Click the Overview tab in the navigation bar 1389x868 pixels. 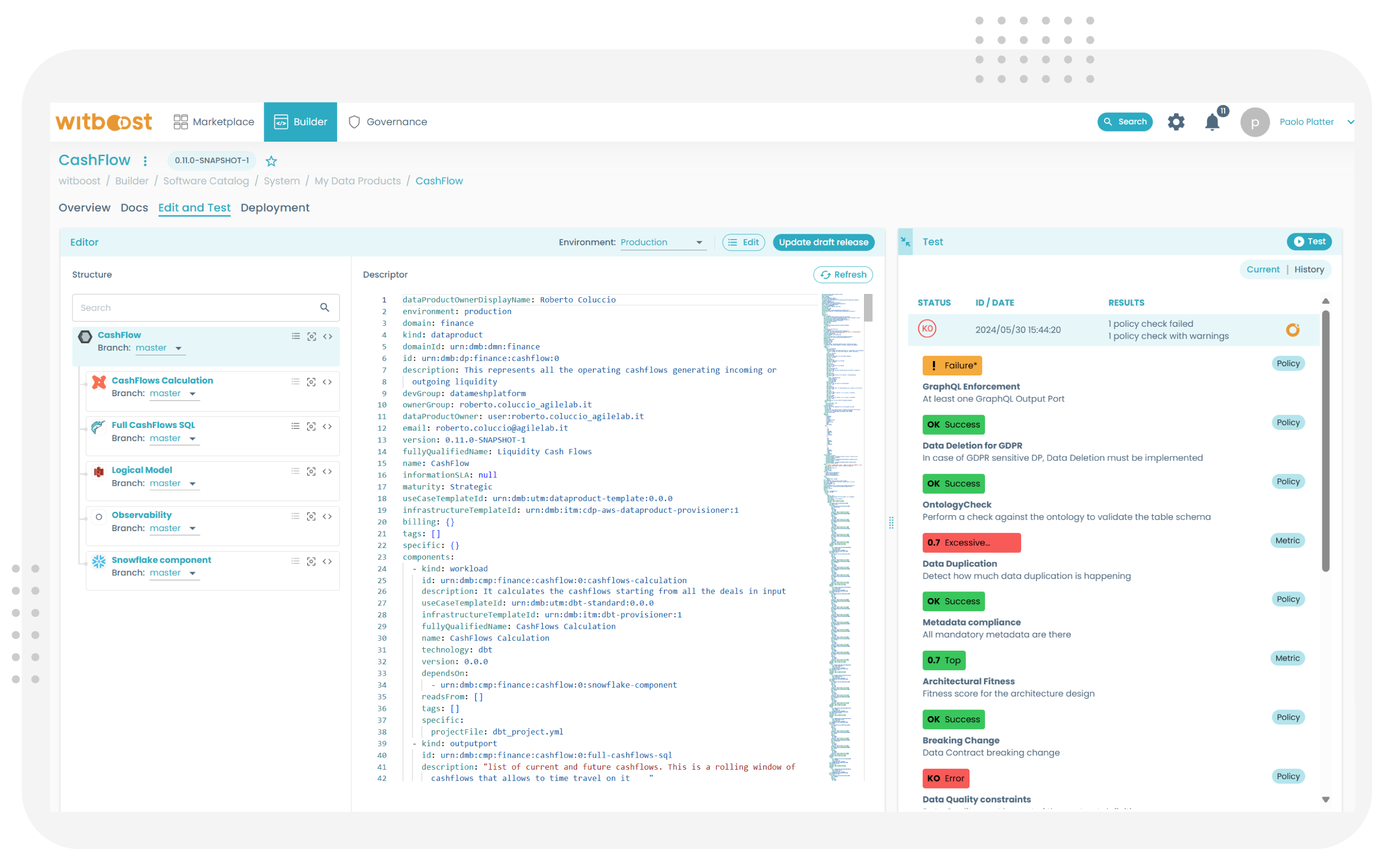pyautogui.click(x=85, y=207)
